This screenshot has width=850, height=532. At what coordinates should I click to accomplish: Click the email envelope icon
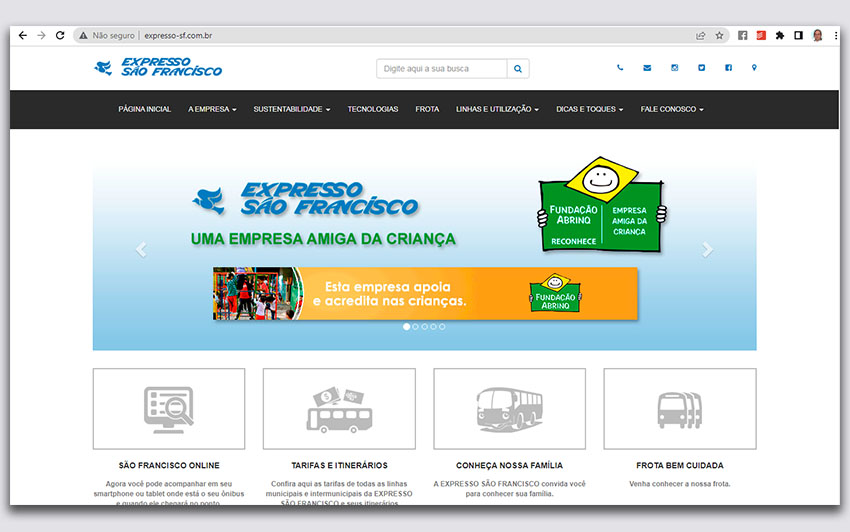pyautogui.click(x=647, y=68)
